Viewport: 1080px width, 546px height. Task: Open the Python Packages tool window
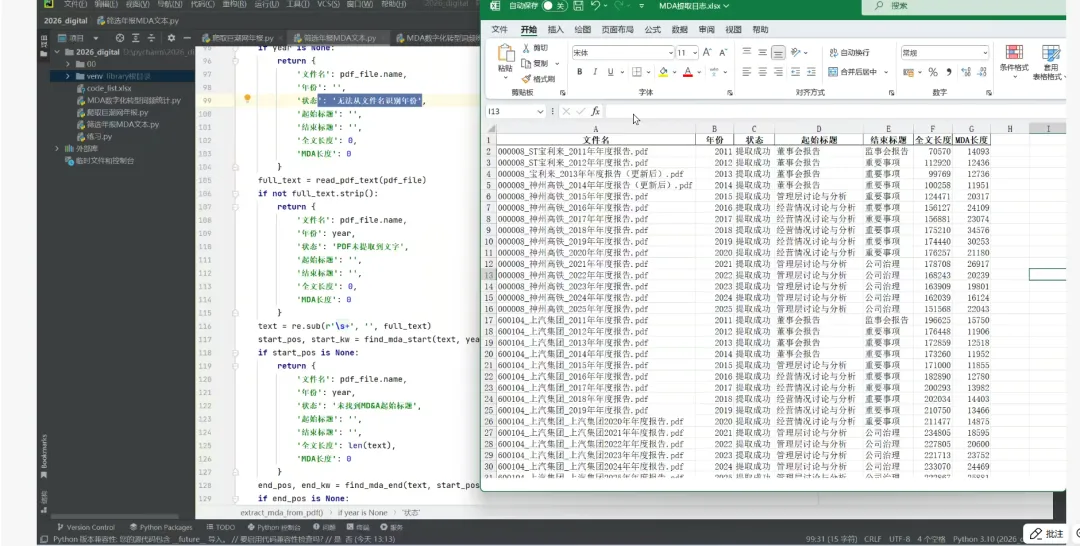[x=161, y=527]
